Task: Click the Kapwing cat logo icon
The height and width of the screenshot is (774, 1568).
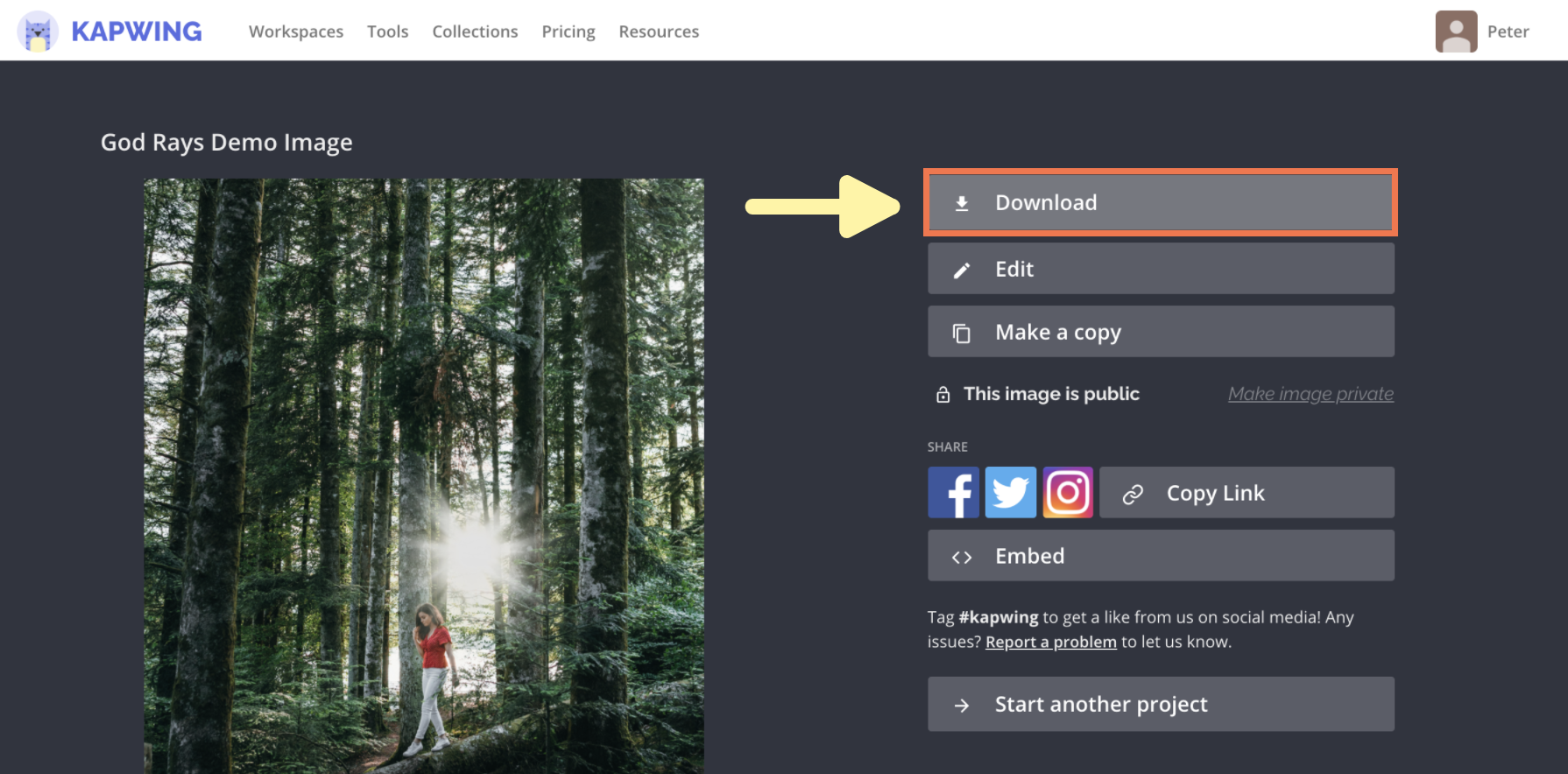Action: pos(38,32)
